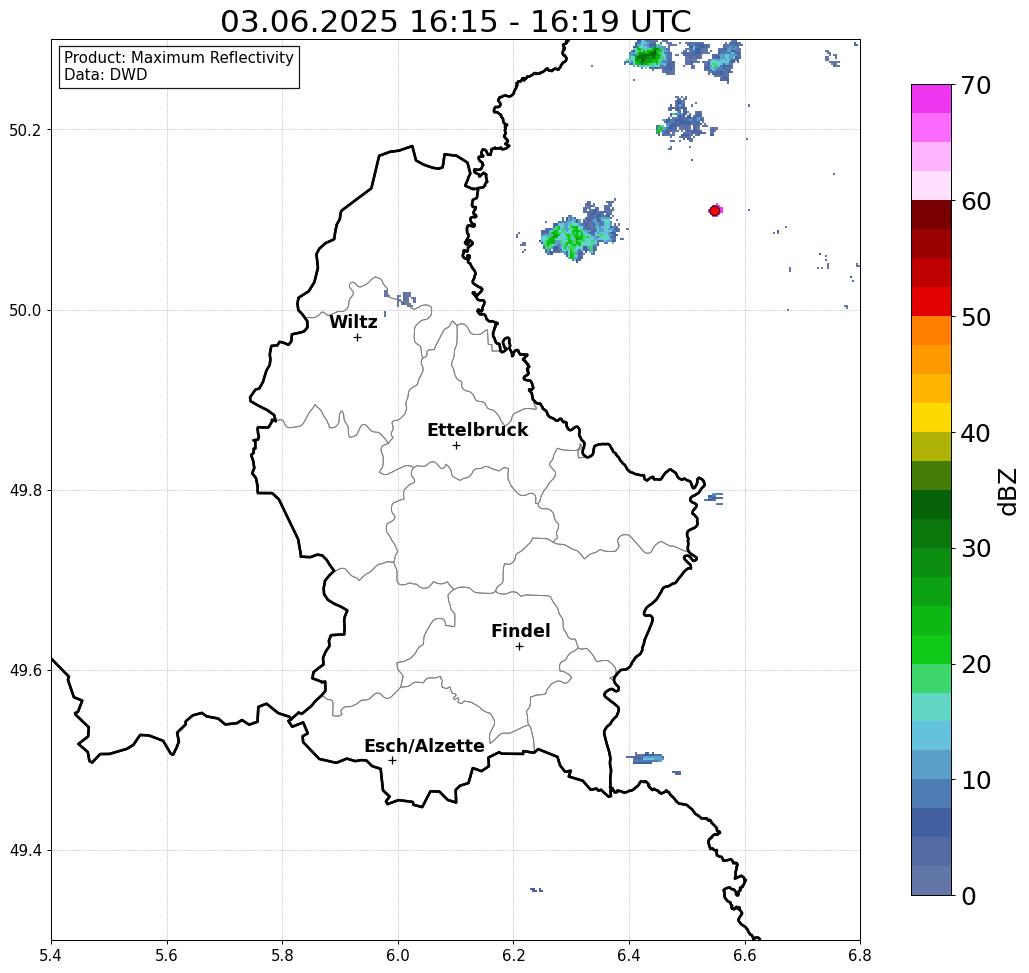Click the magenta top segment of the colorbar
The image size is (1029, 973).
click(931, 99)
